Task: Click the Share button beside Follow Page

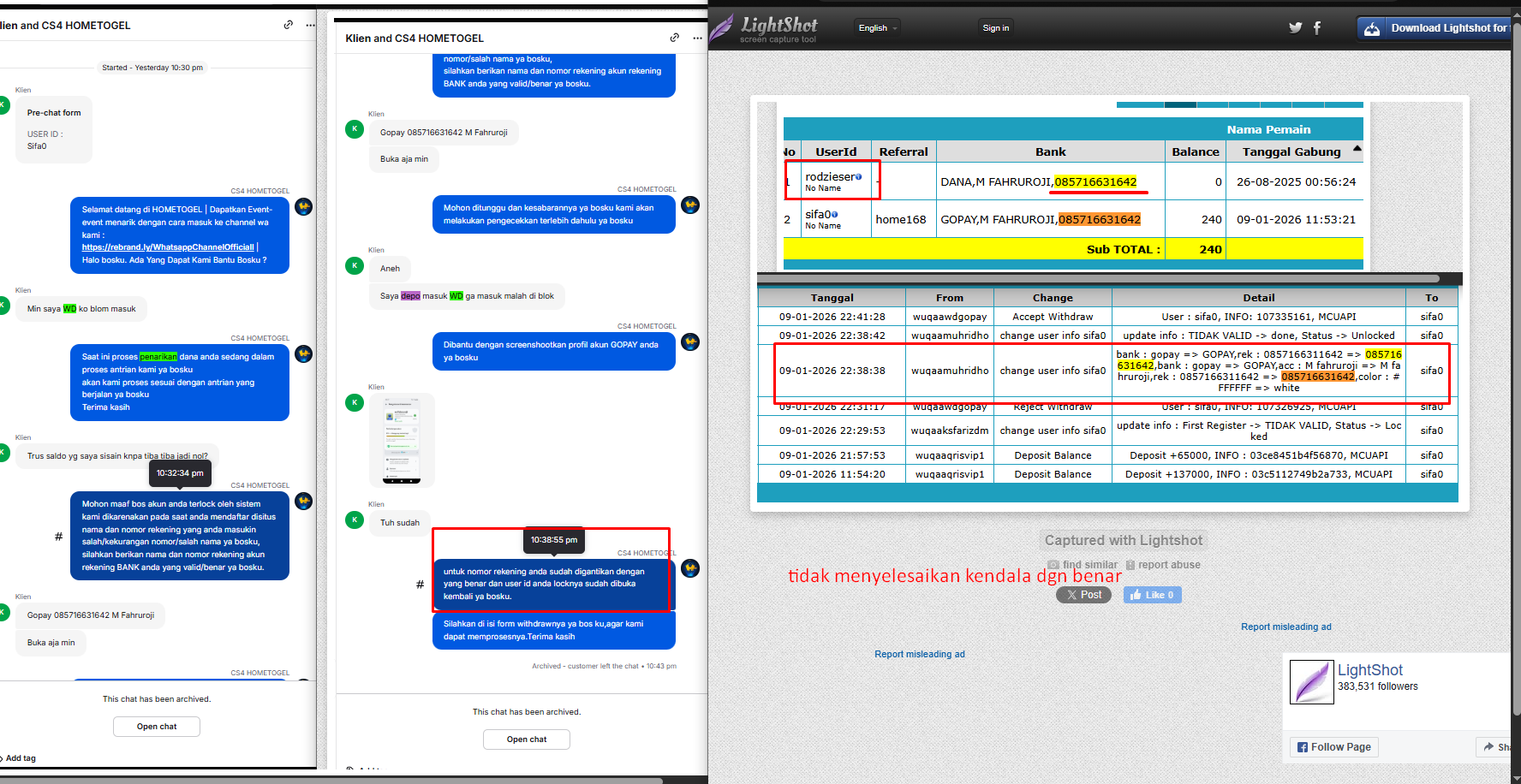Action: tap(1495, 747)
